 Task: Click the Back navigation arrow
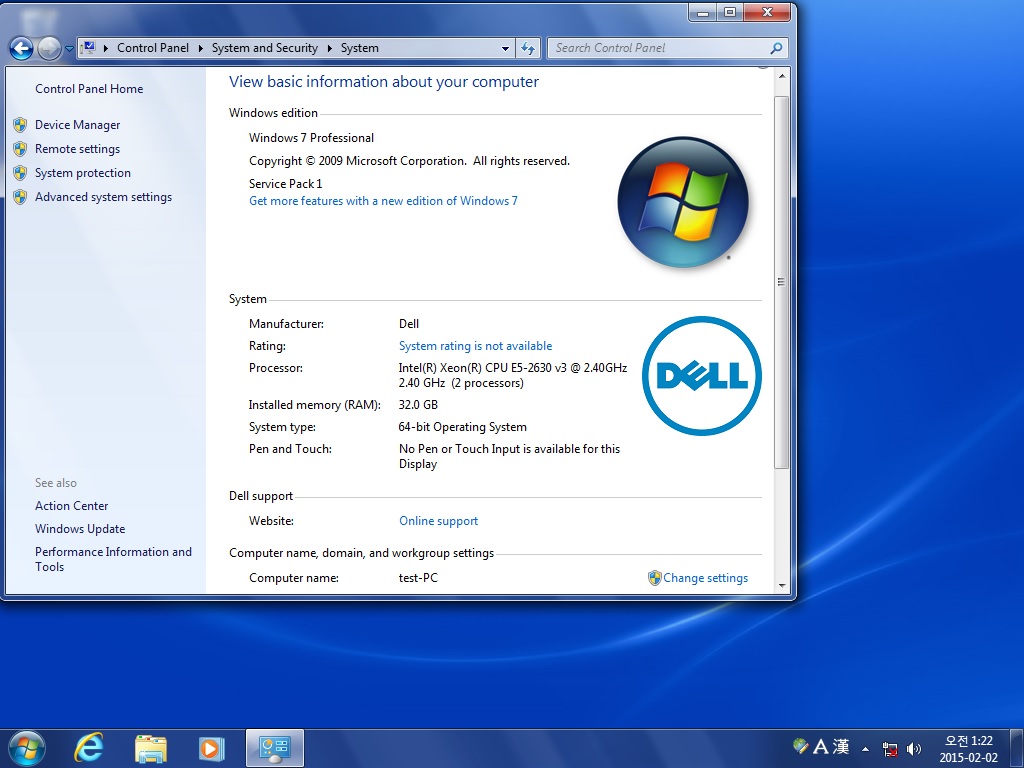tap(21, 48)
